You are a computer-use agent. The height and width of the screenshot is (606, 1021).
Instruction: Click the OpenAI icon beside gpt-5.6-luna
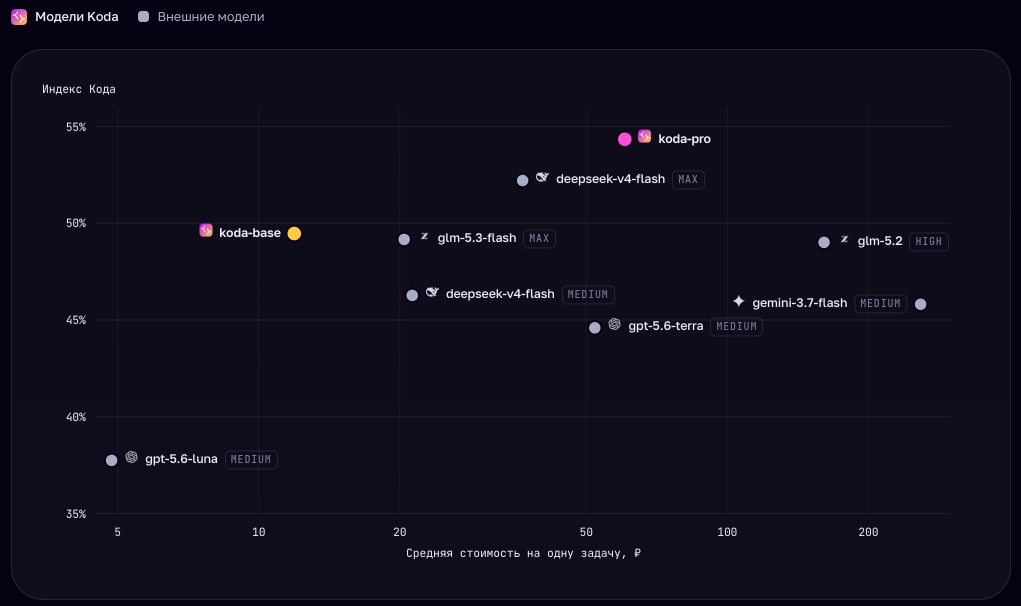pos(132,457)
